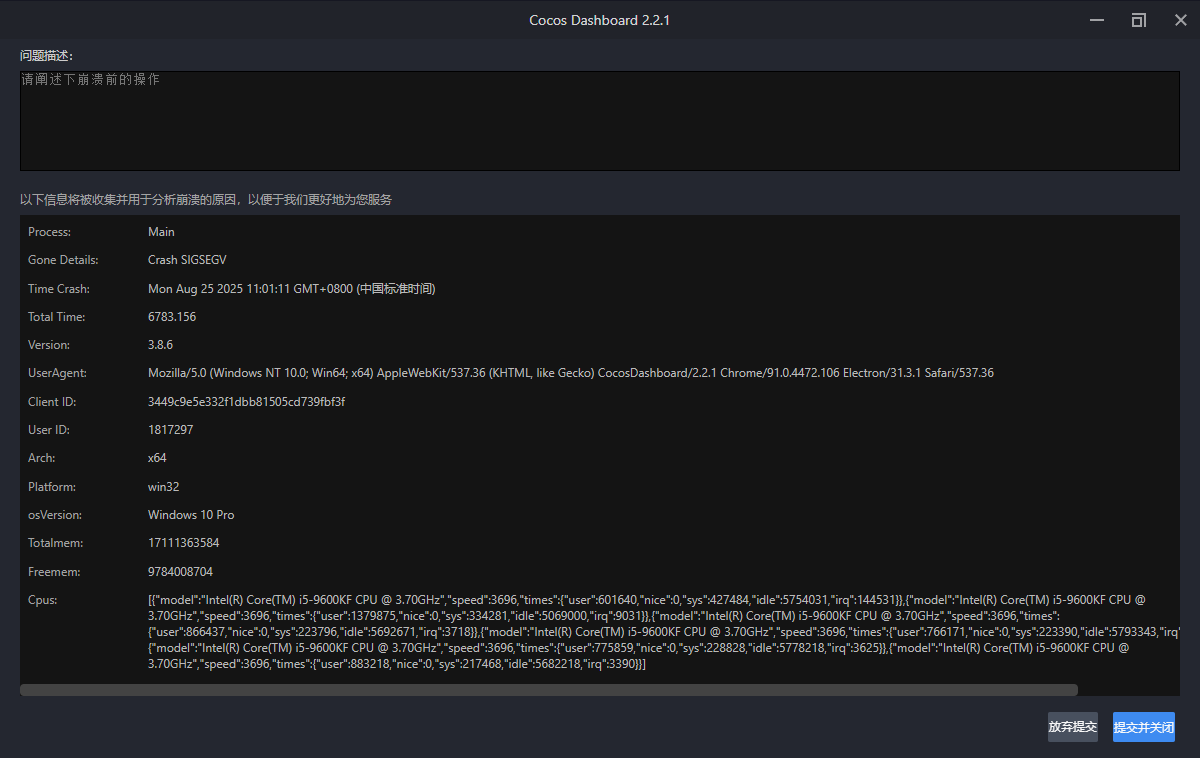Click the 'Arch:' label

pos(41,458)
